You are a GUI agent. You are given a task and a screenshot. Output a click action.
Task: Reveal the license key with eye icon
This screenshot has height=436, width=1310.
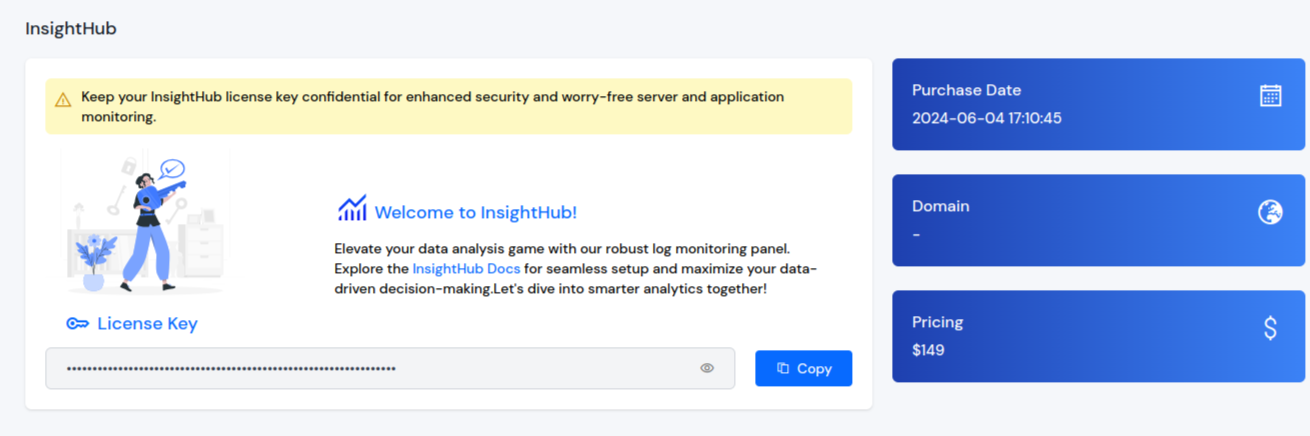[x=707, y=368]
